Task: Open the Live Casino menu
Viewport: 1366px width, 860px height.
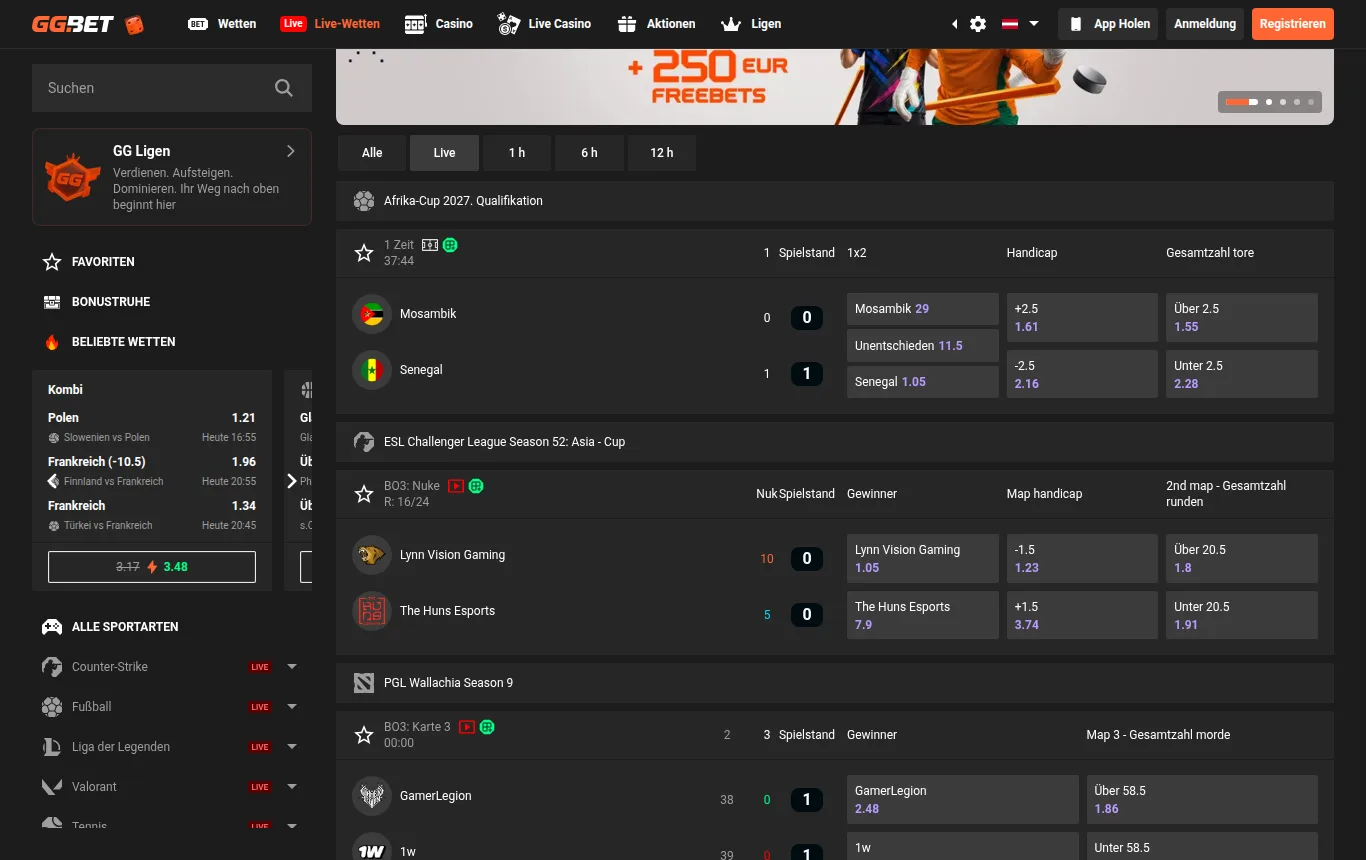Action: tap(544, 24)
